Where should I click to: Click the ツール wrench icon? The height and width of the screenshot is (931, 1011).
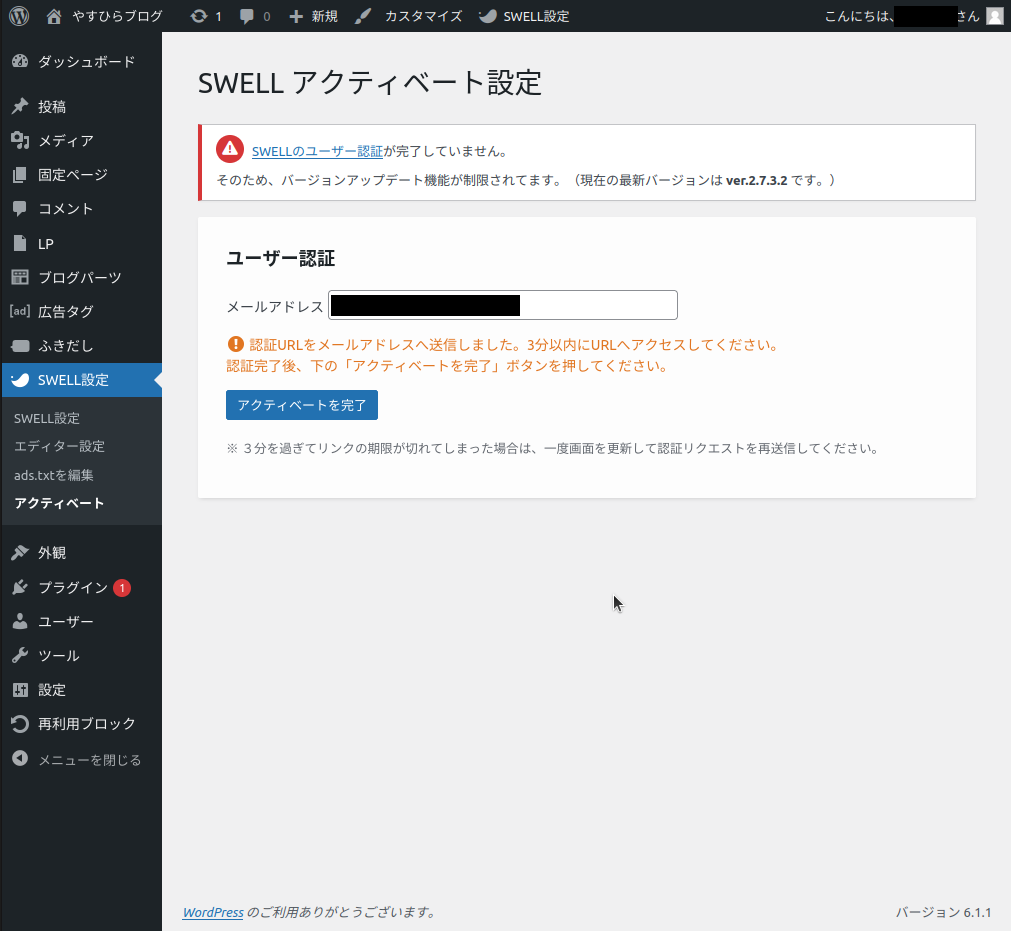pyautogui.click(x=20, y=655)
